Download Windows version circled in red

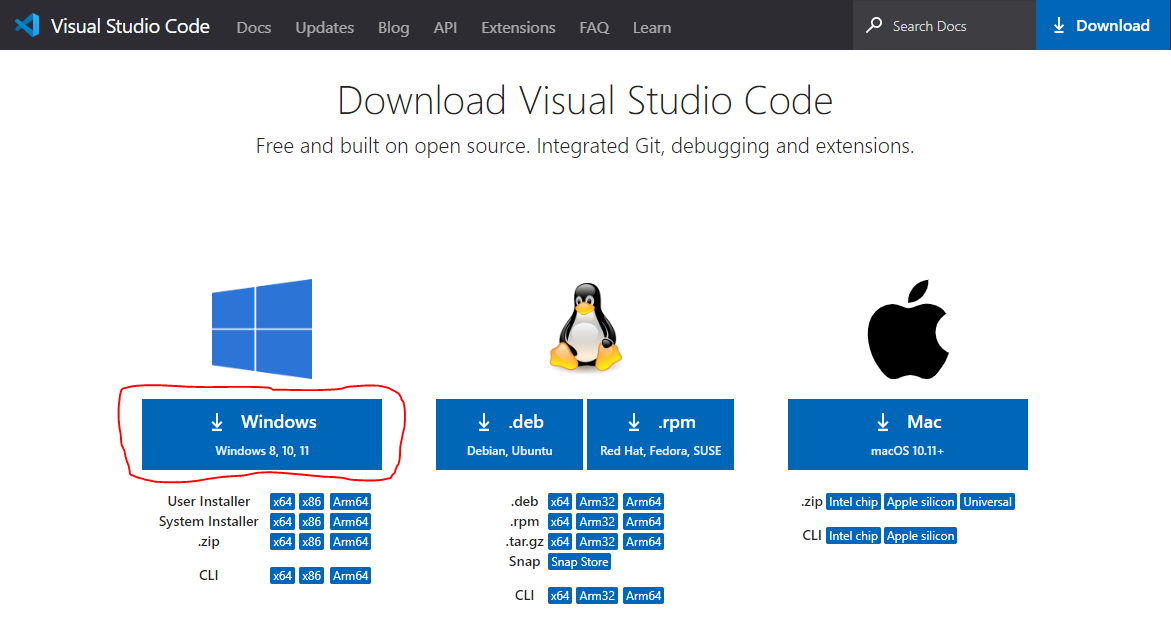tap(262, 434)
